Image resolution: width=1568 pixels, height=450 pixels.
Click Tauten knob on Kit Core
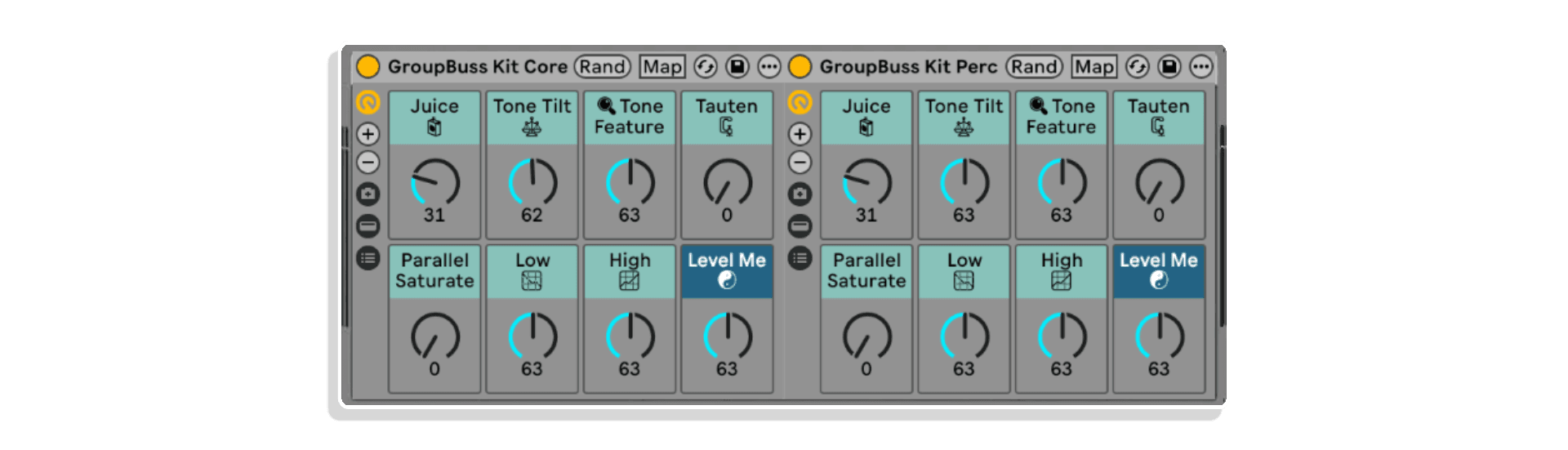[728, 182]
